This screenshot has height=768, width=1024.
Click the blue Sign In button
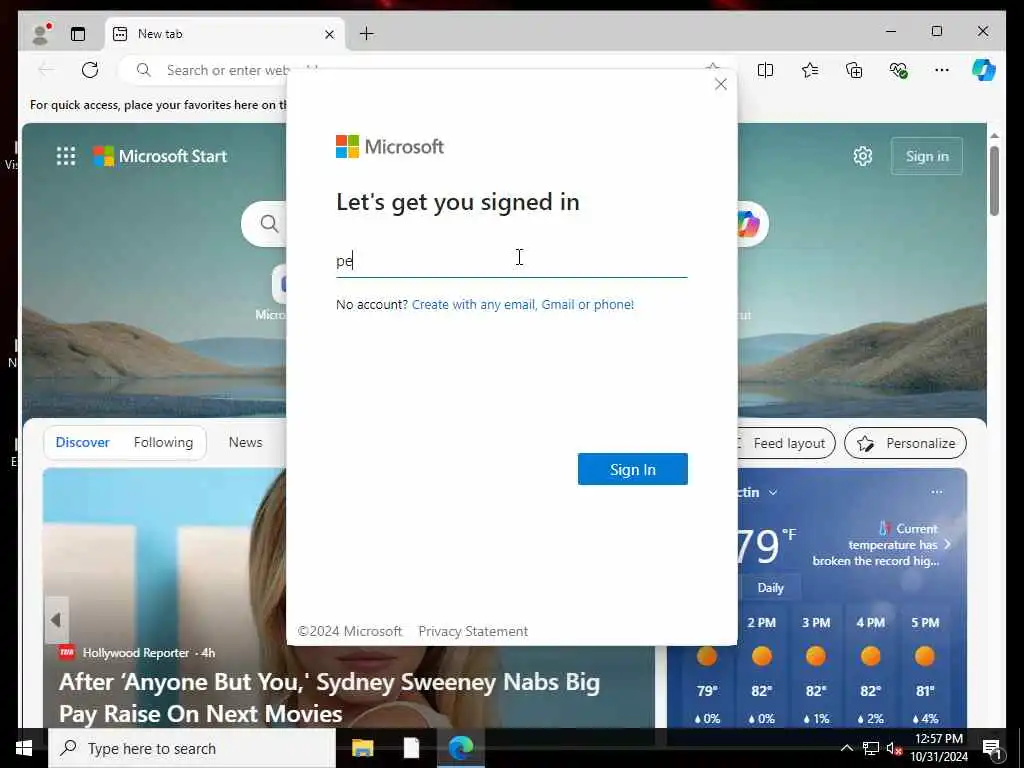(633, 469)
